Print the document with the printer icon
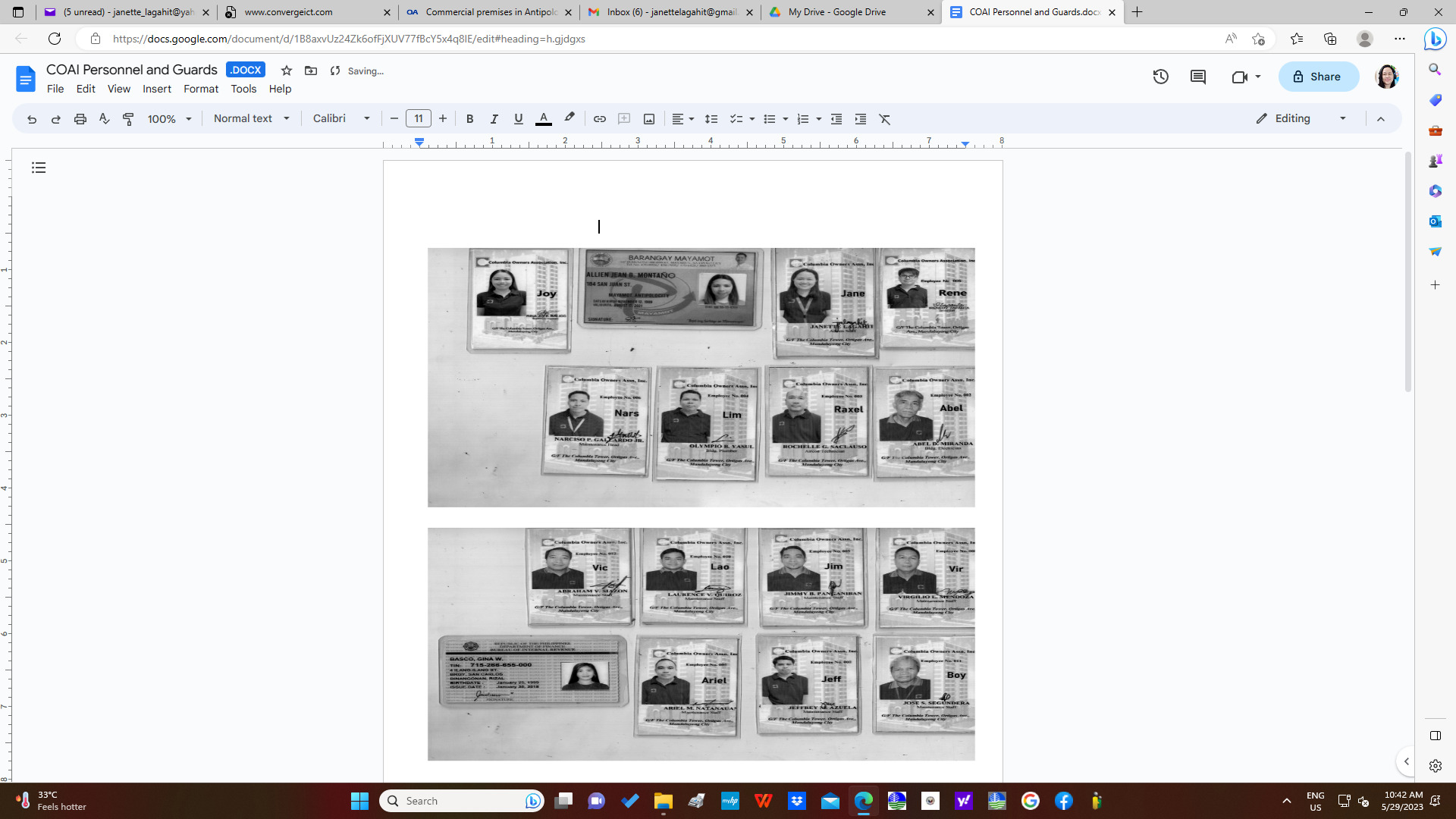 click(x=80, y=119)
